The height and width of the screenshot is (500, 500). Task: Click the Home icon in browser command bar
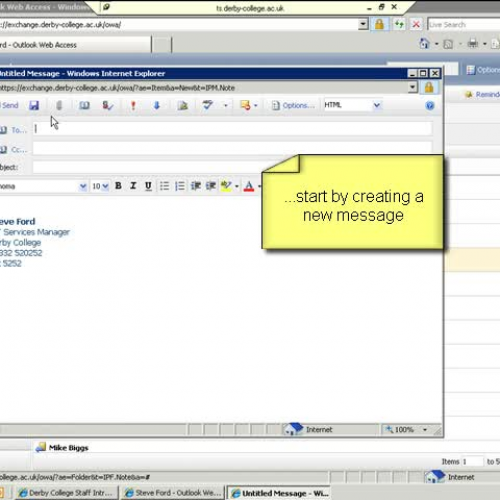click(x=424, y=44)
